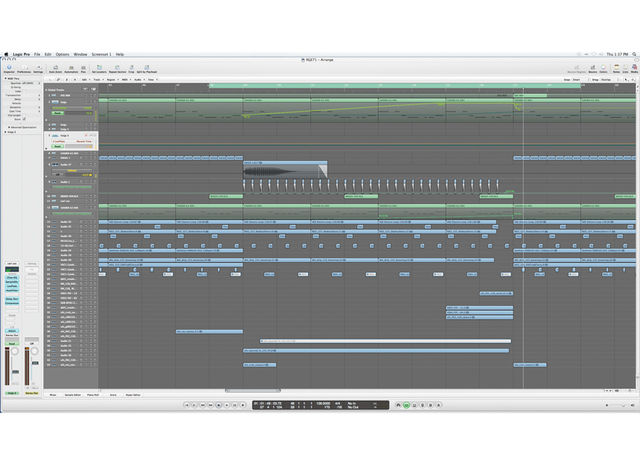Open the Mixer tab at bottom

click(x=53, y=395)
